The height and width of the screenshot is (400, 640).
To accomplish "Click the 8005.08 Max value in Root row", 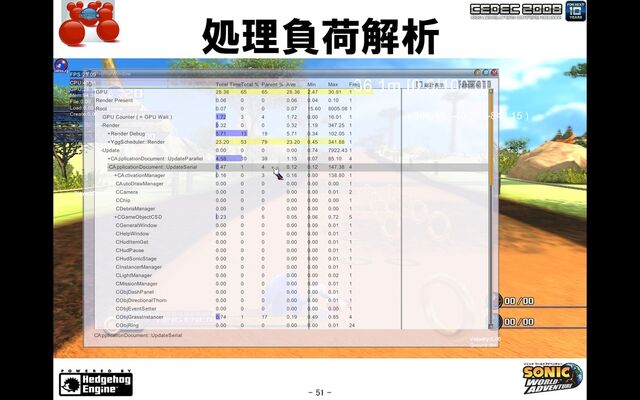I will (x=337, y=109).
